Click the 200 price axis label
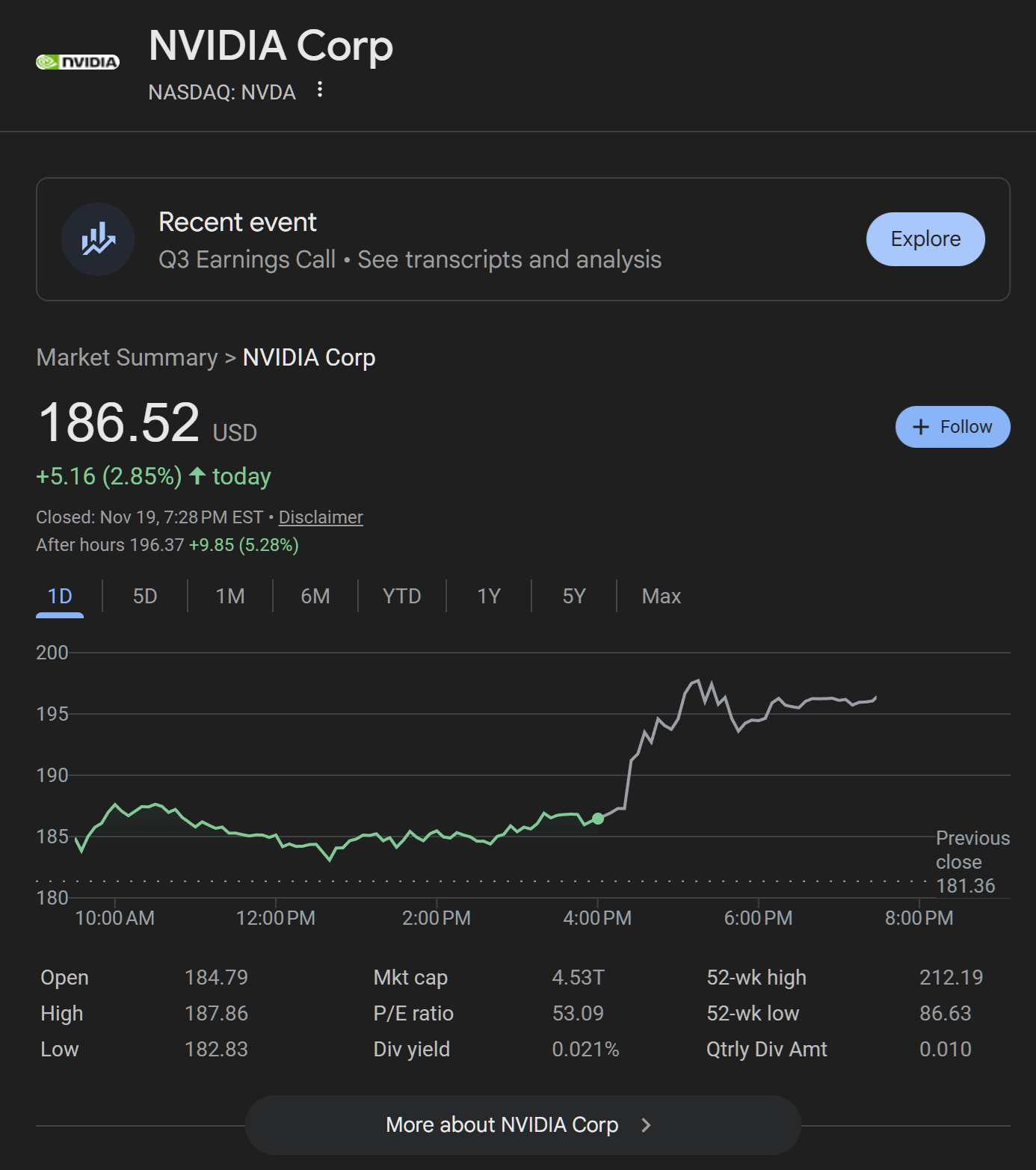The width and height of the screenshot is (1036, 1170). tap(52, 653)
